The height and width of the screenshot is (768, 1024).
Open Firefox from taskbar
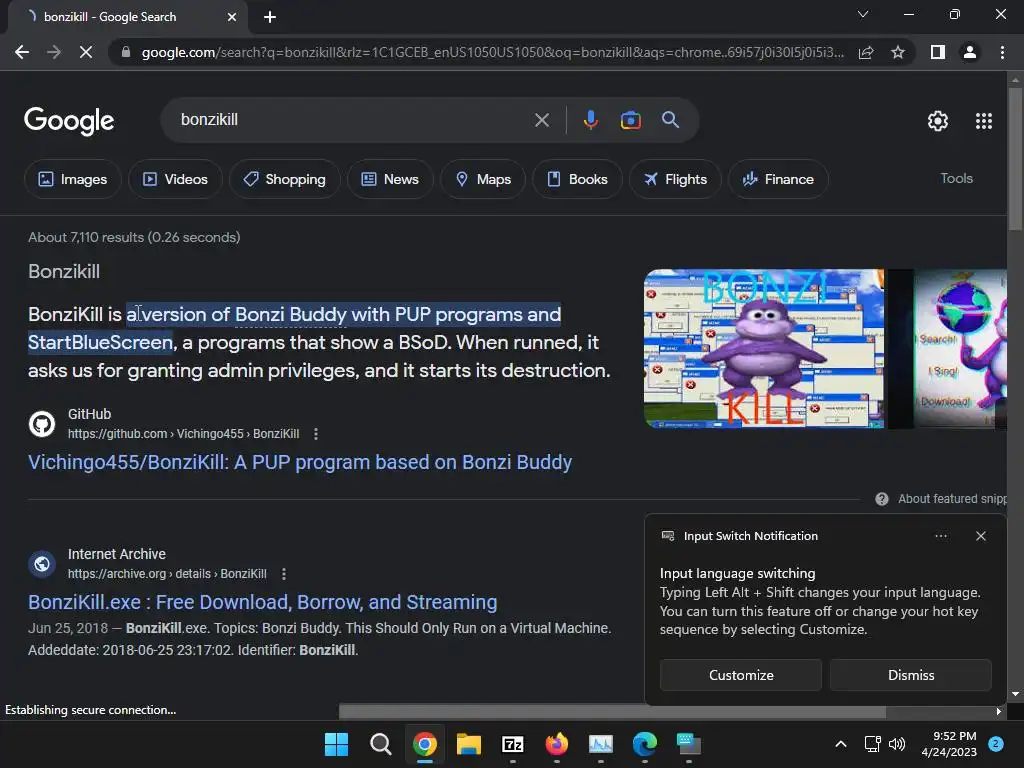click(x=556, y=744)
